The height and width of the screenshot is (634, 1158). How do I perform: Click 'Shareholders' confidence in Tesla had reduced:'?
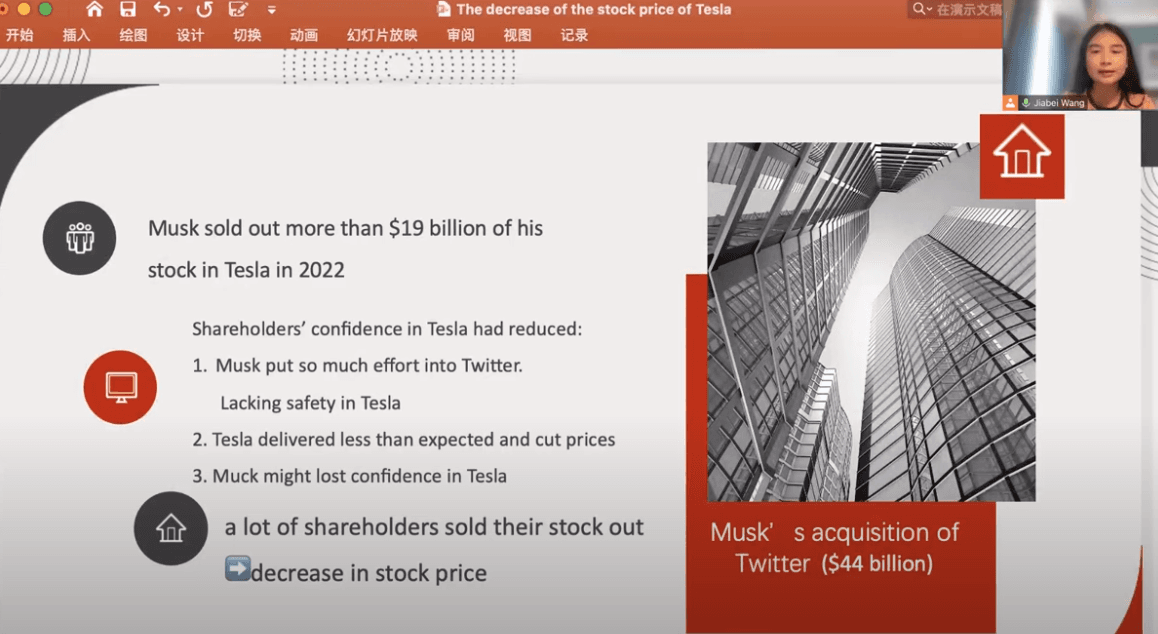point(387,329)
